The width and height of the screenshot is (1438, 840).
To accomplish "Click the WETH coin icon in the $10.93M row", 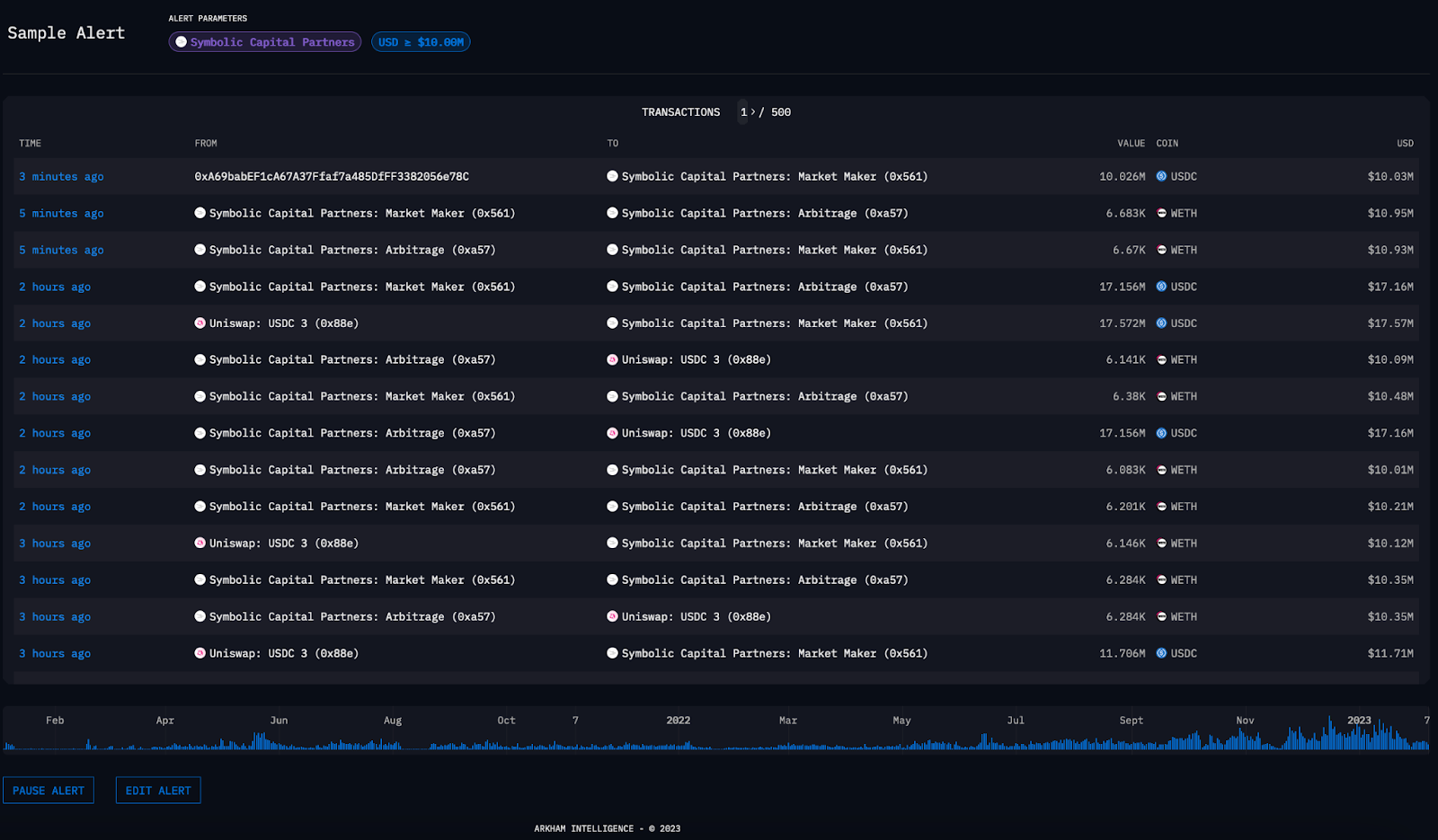I will tap(1161, 251).
